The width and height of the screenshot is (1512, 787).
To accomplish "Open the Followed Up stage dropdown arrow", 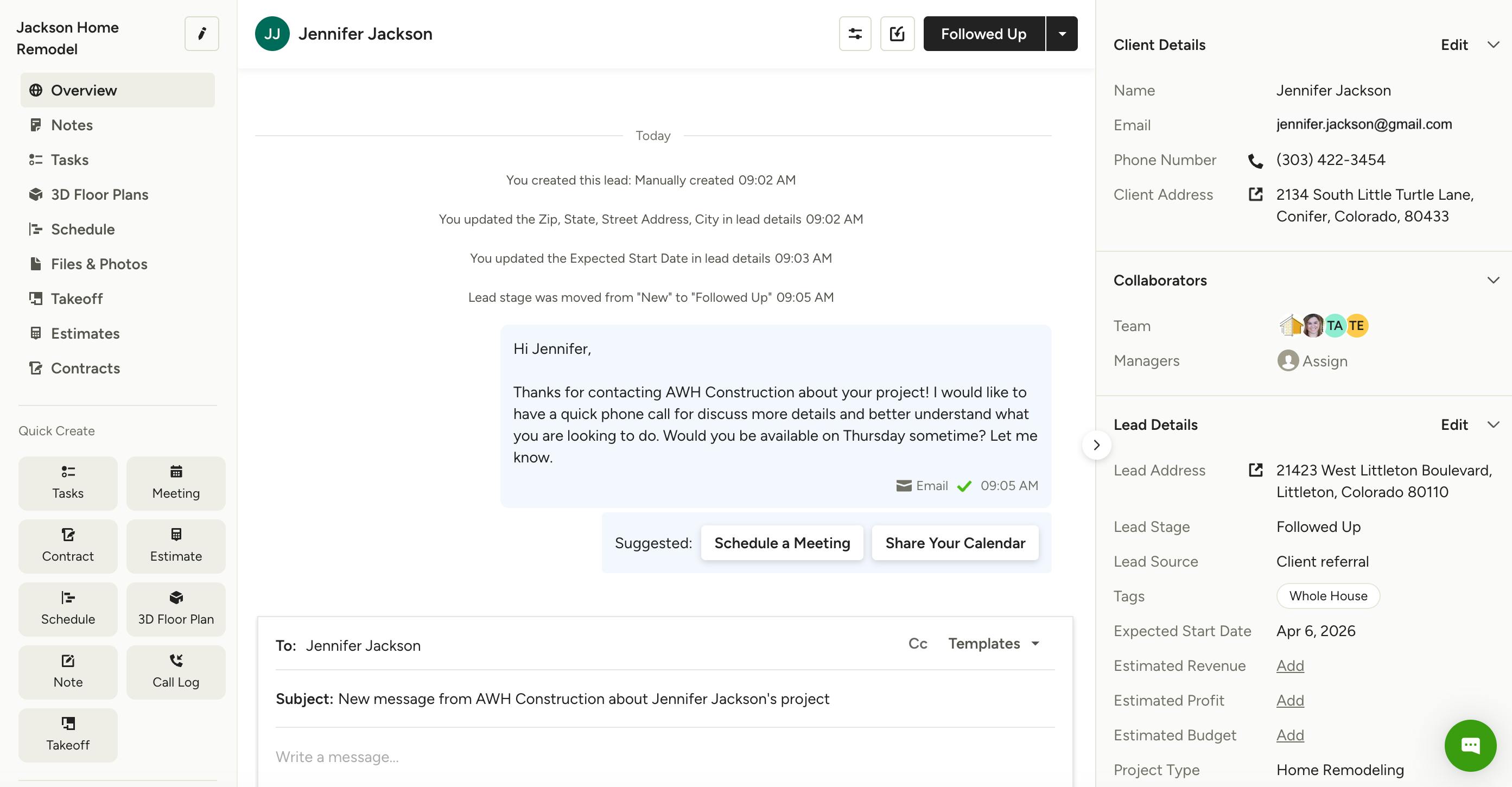I will point(1062,34).
